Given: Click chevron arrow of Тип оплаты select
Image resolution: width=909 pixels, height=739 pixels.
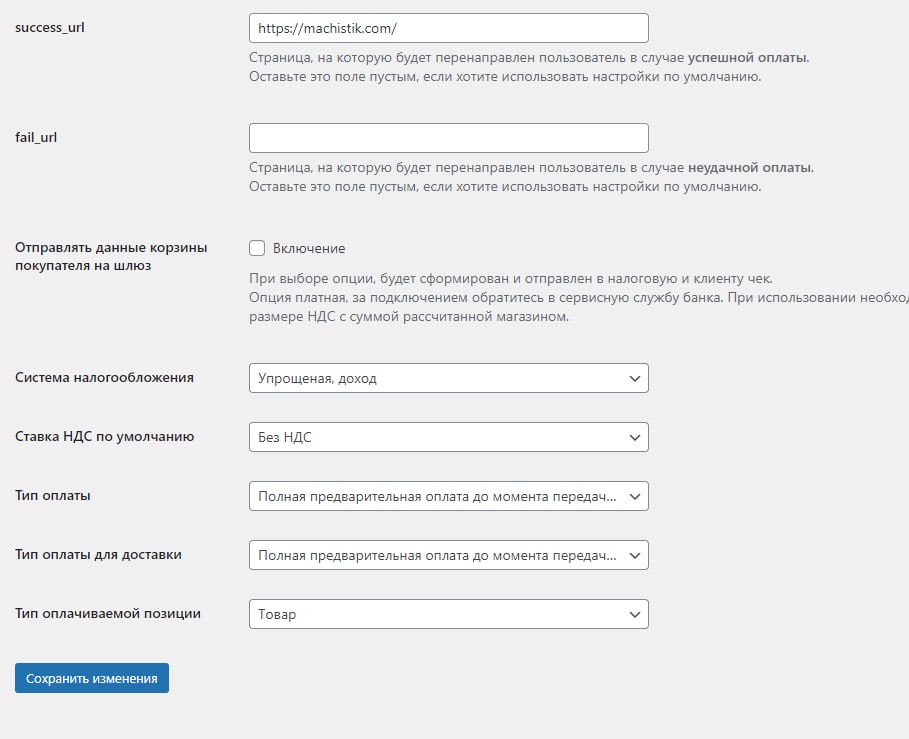Looking at the screenshot, I should coord(634,496).
